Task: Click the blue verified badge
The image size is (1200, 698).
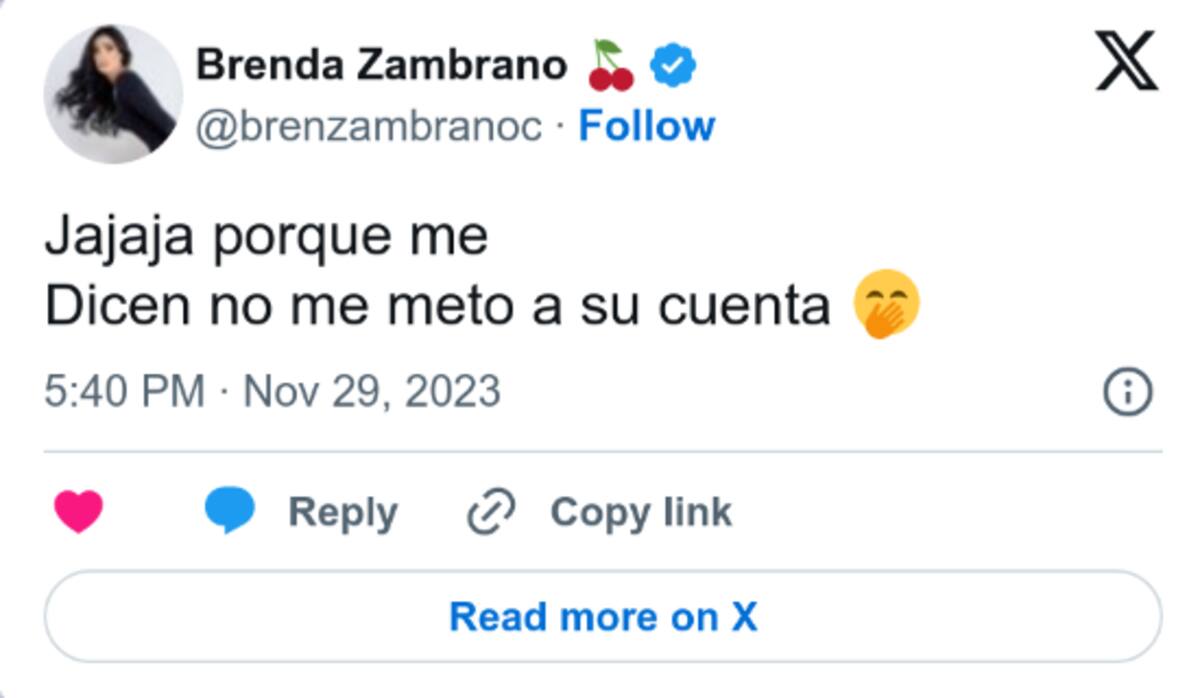Action: (673, 67)
